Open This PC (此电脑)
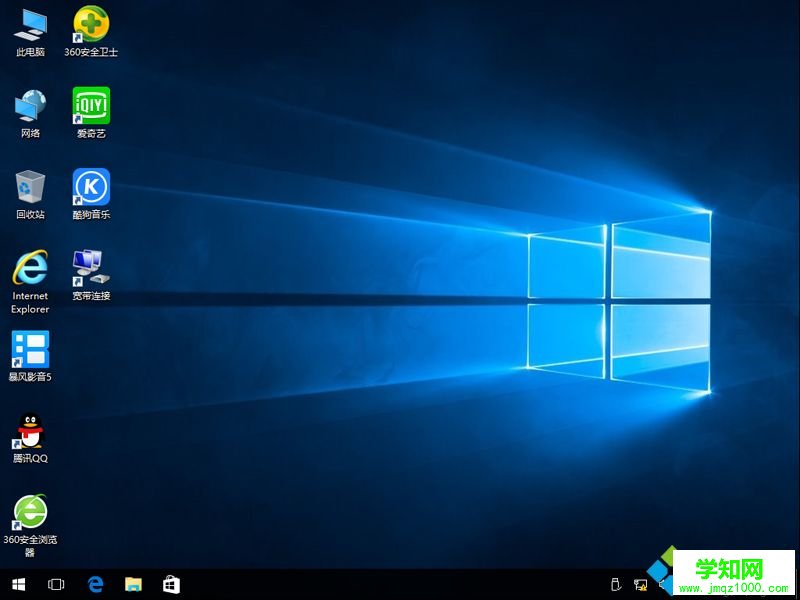The height and width of the screenshot is (600, 800). pyautogui.click(x=29, y=25)
